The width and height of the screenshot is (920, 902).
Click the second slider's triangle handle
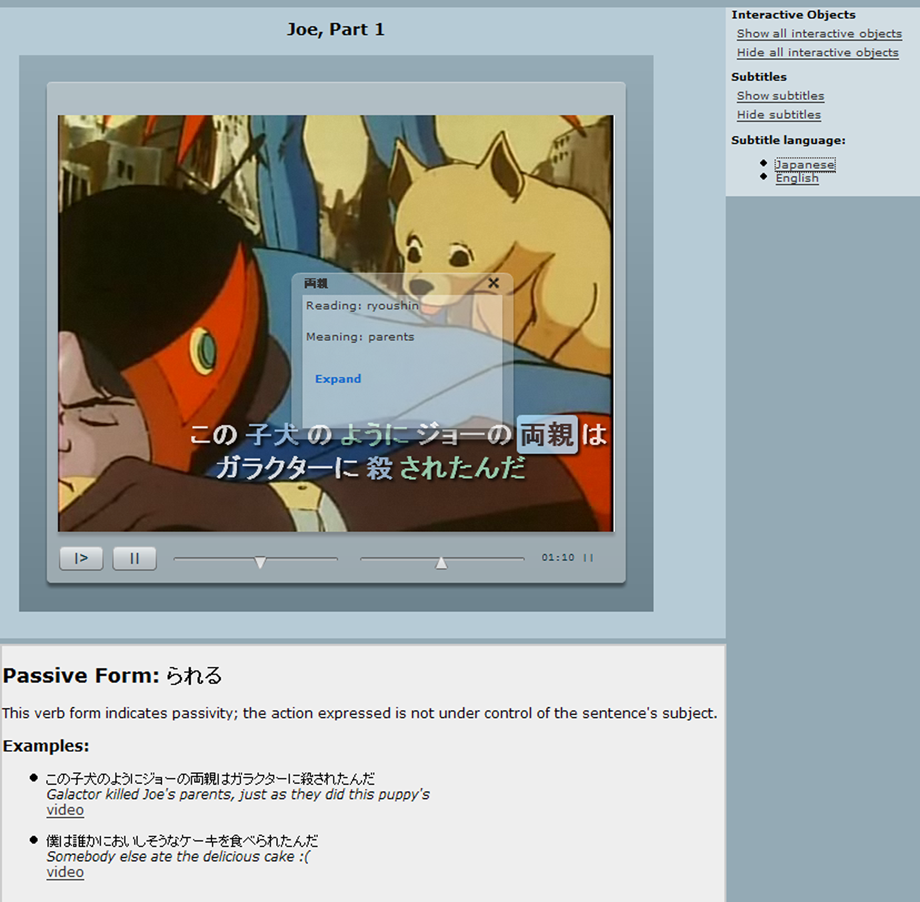pos(441,562)
